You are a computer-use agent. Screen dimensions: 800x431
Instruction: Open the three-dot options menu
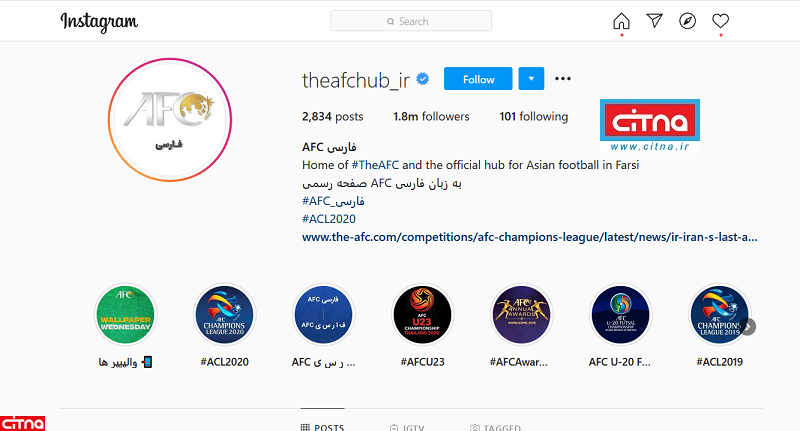coord(563,79)
